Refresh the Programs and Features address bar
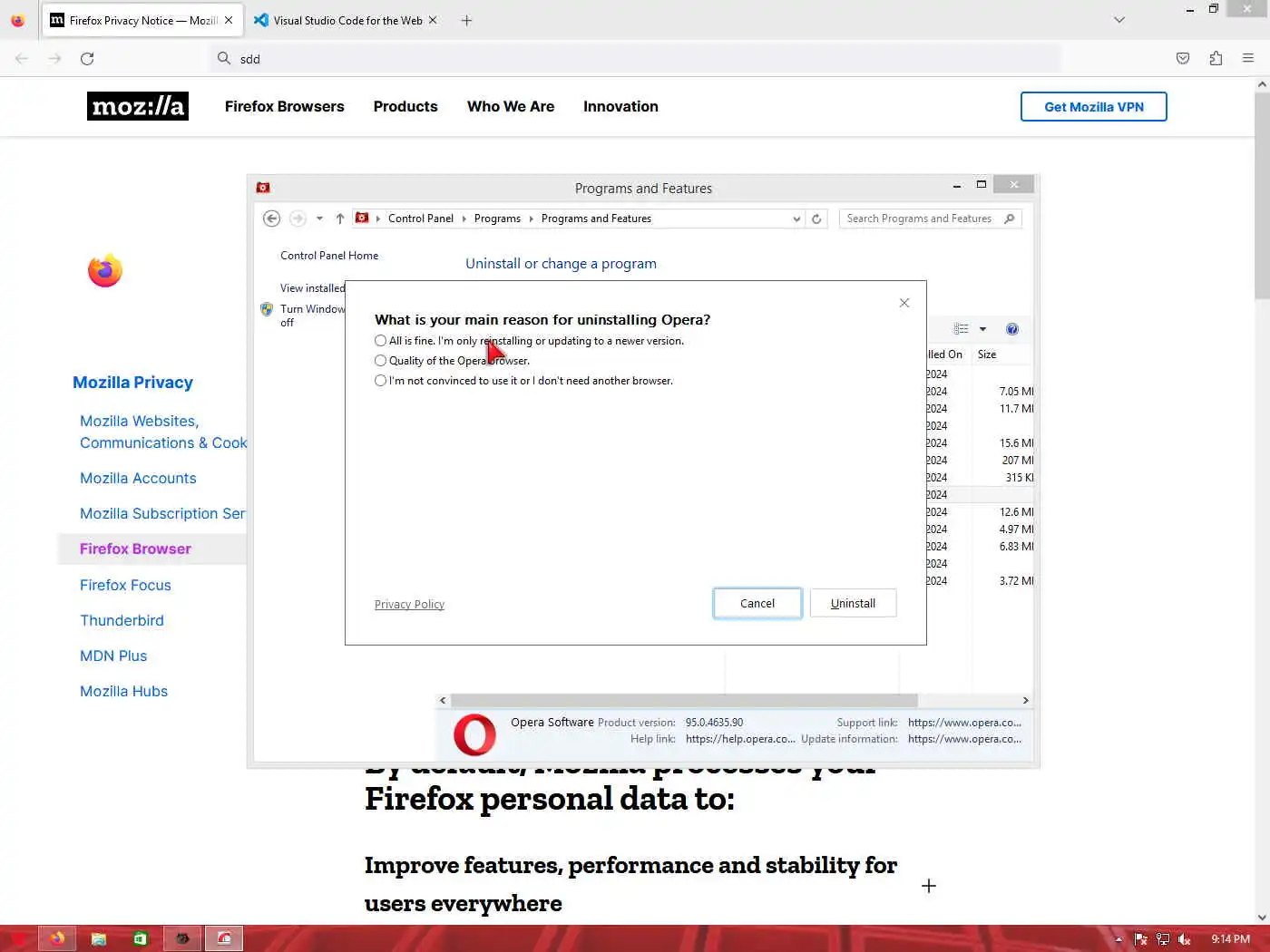Screen dimensions: 1270x952 (x=816, y=219)
